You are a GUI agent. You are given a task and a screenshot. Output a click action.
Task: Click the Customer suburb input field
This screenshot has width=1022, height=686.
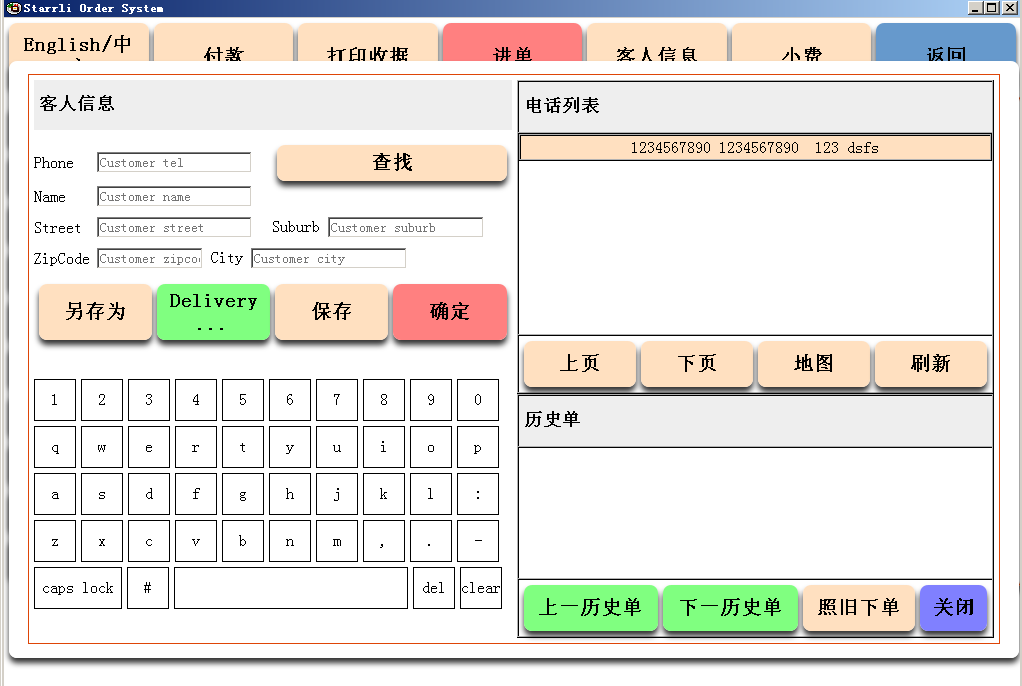pos(405,228)
